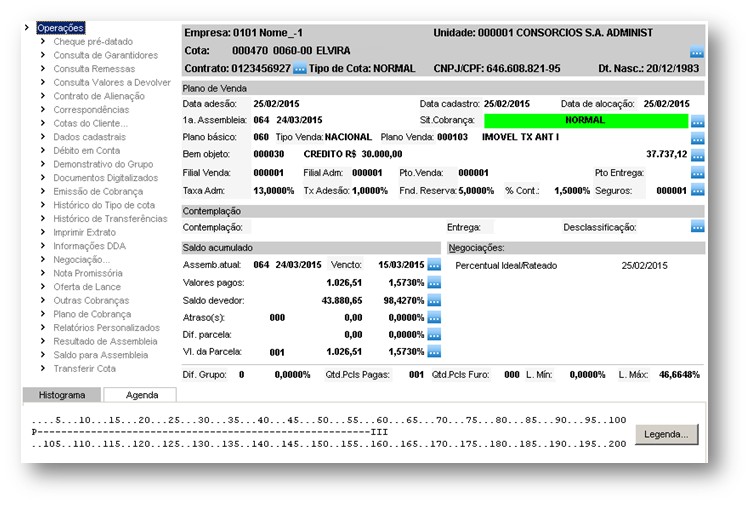Expand arrow beside Negociação...
Image resolution: width=750 pixels, height=505 pixels.
(43, 259)
